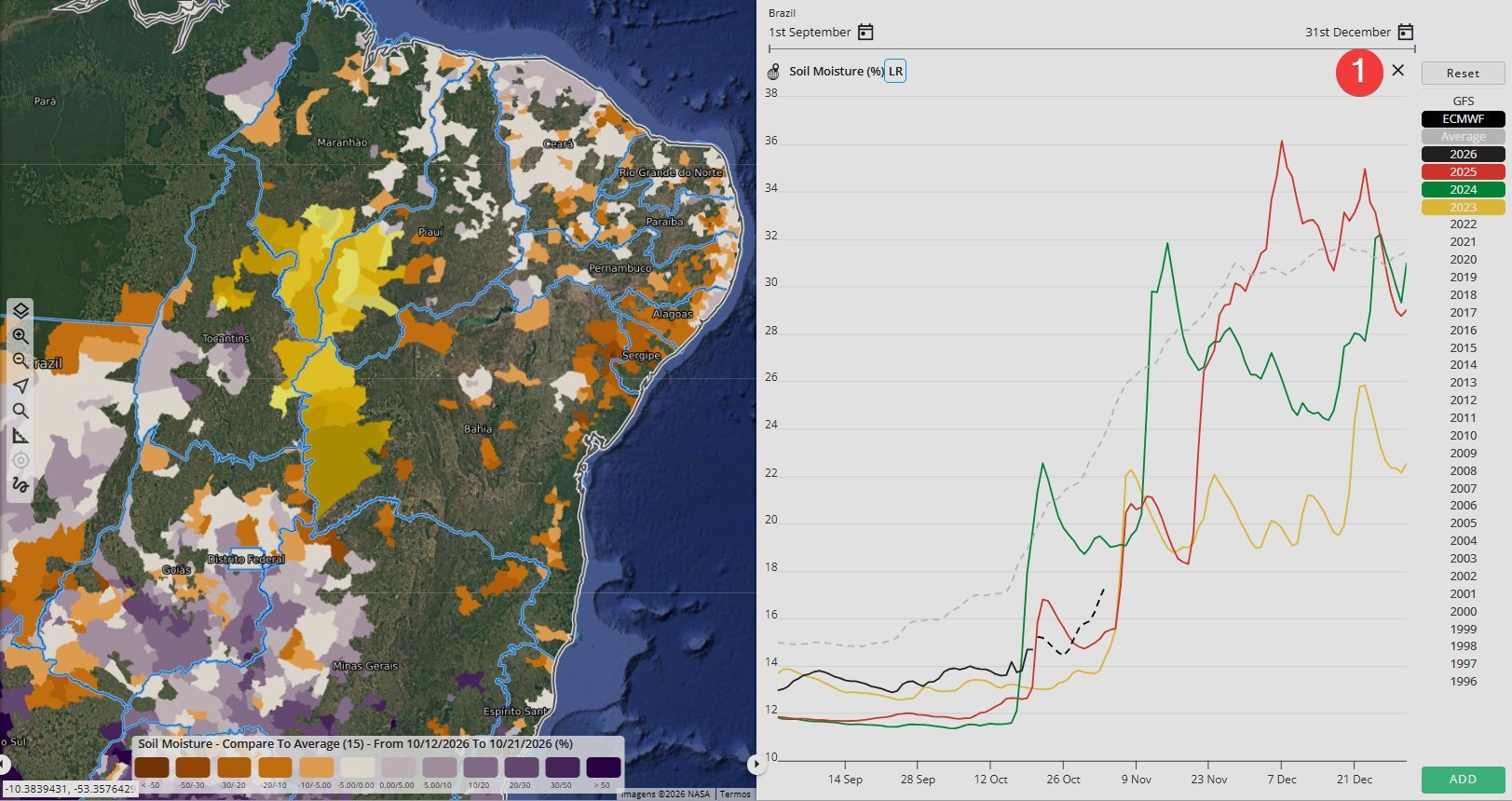Activate the location arrow tool
Image resolution: width=1512 pixels, height=801 pixels.
pyautogui.click(x=20, y=386)
